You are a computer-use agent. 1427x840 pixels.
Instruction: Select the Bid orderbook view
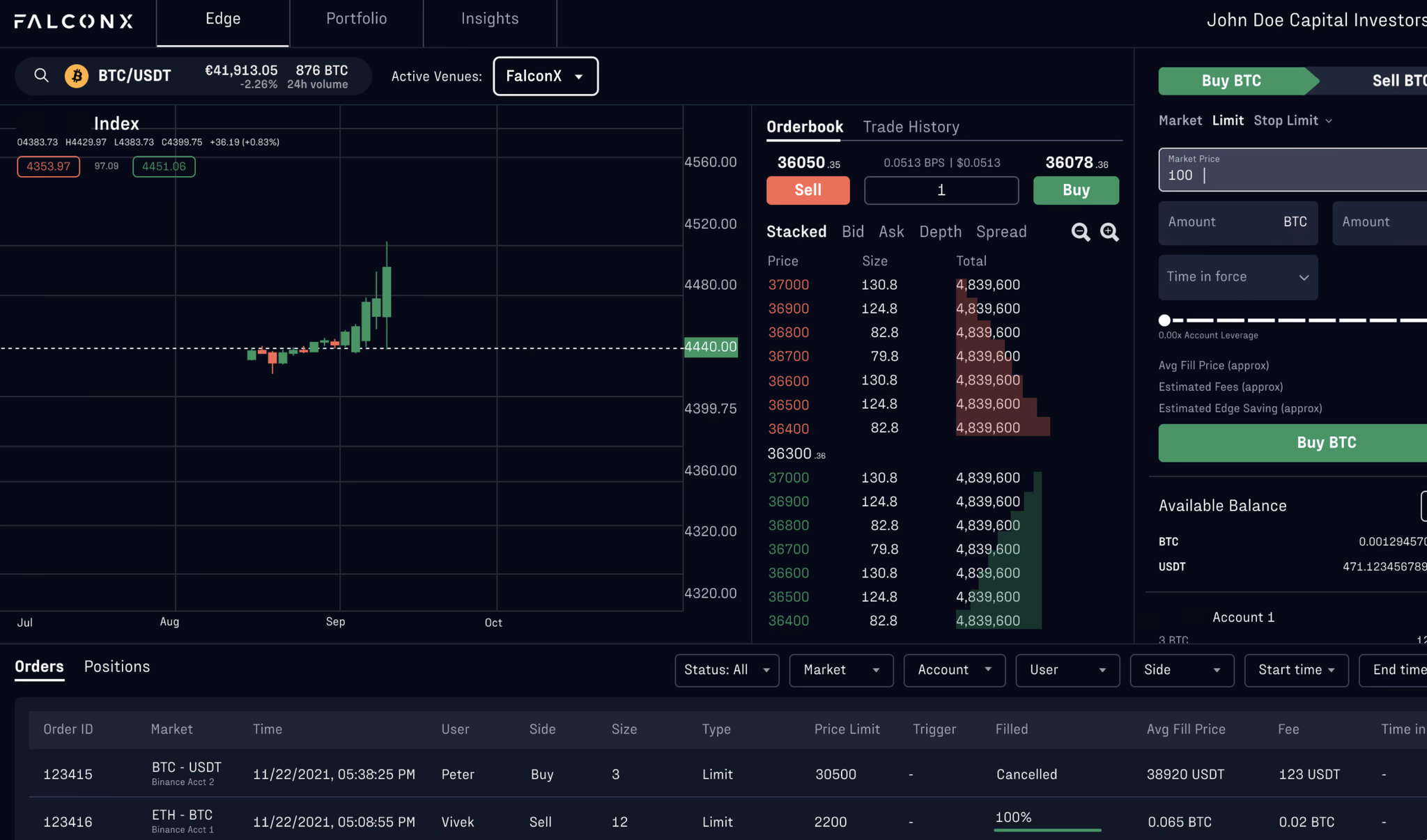[x=853, y=231]
